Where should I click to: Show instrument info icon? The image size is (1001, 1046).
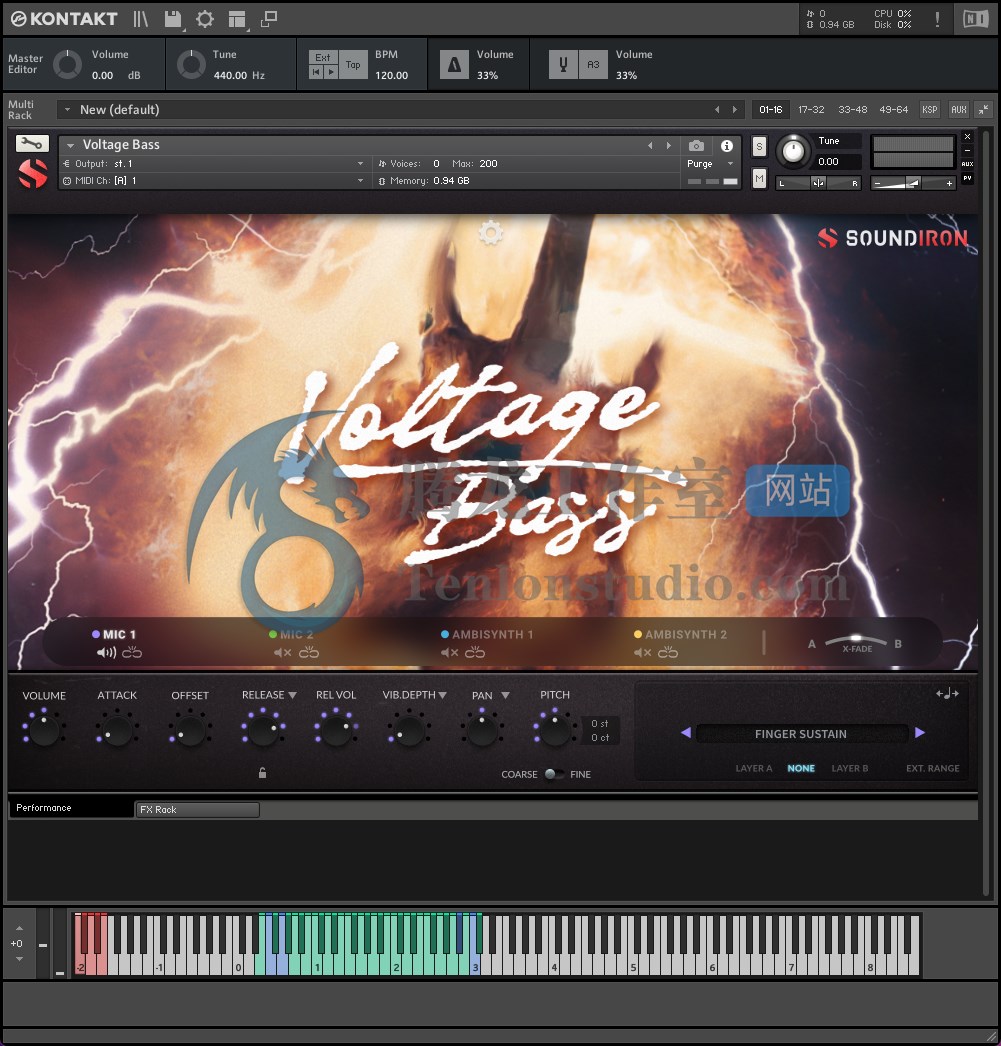(727, 145)
